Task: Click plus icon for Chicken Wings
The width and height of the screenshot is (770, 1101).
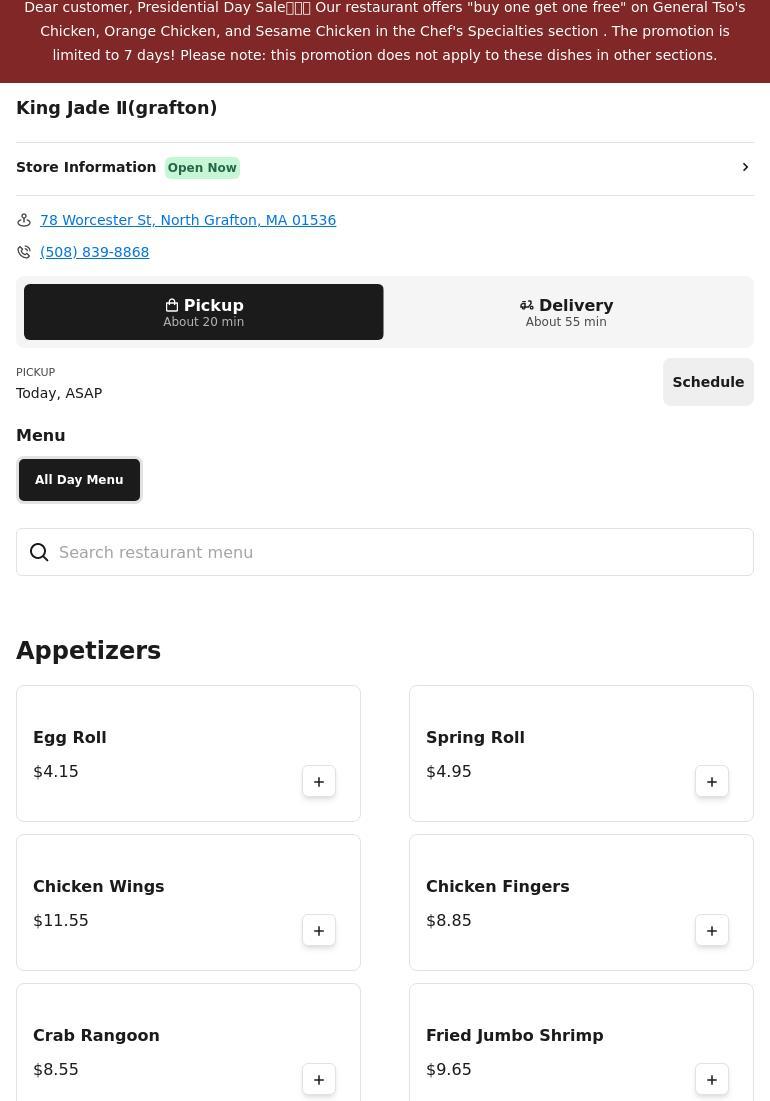Action: (319, 931)
